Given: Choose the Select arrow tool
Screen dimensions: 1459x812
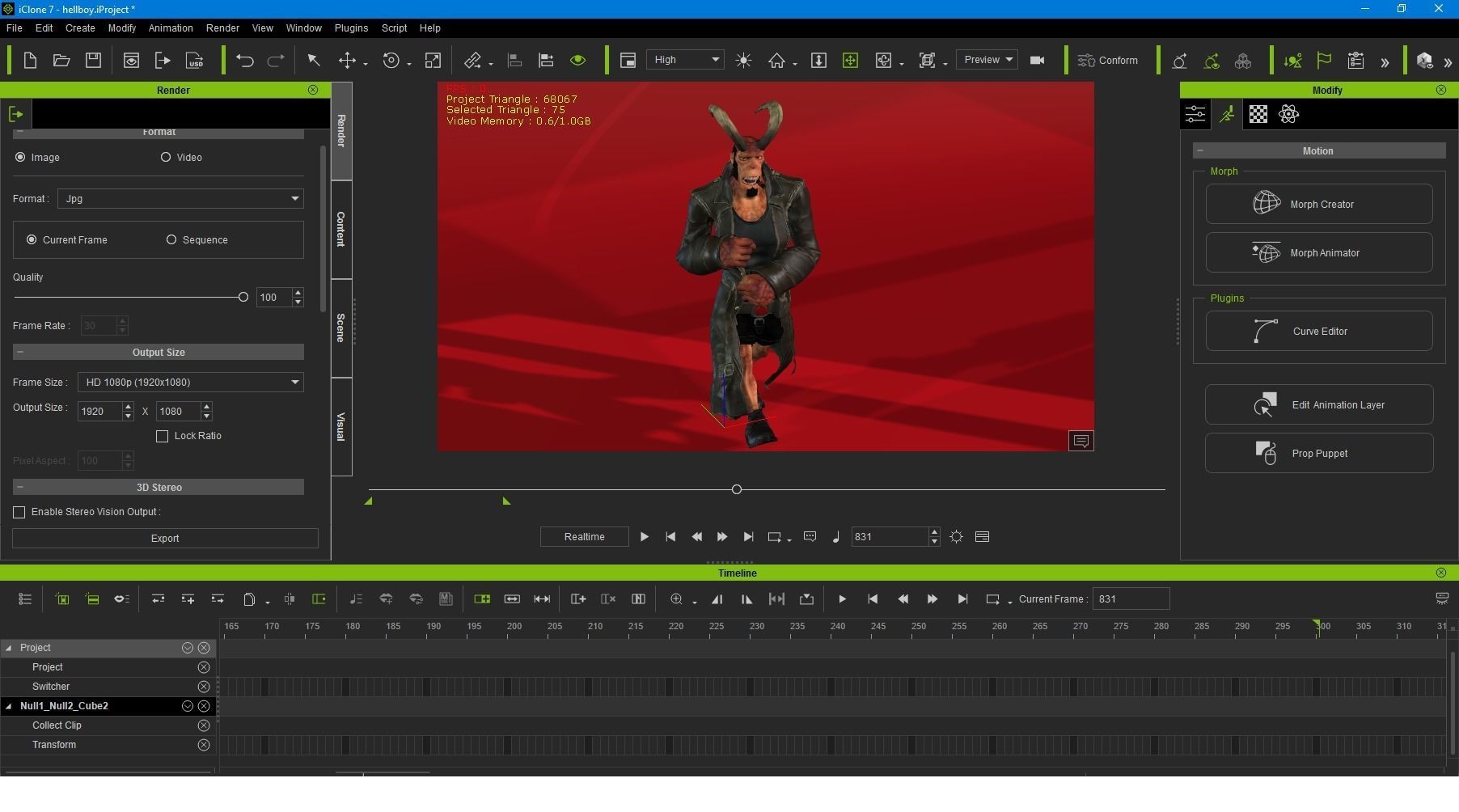Looking at the screenshot, I should pos(314,61).
